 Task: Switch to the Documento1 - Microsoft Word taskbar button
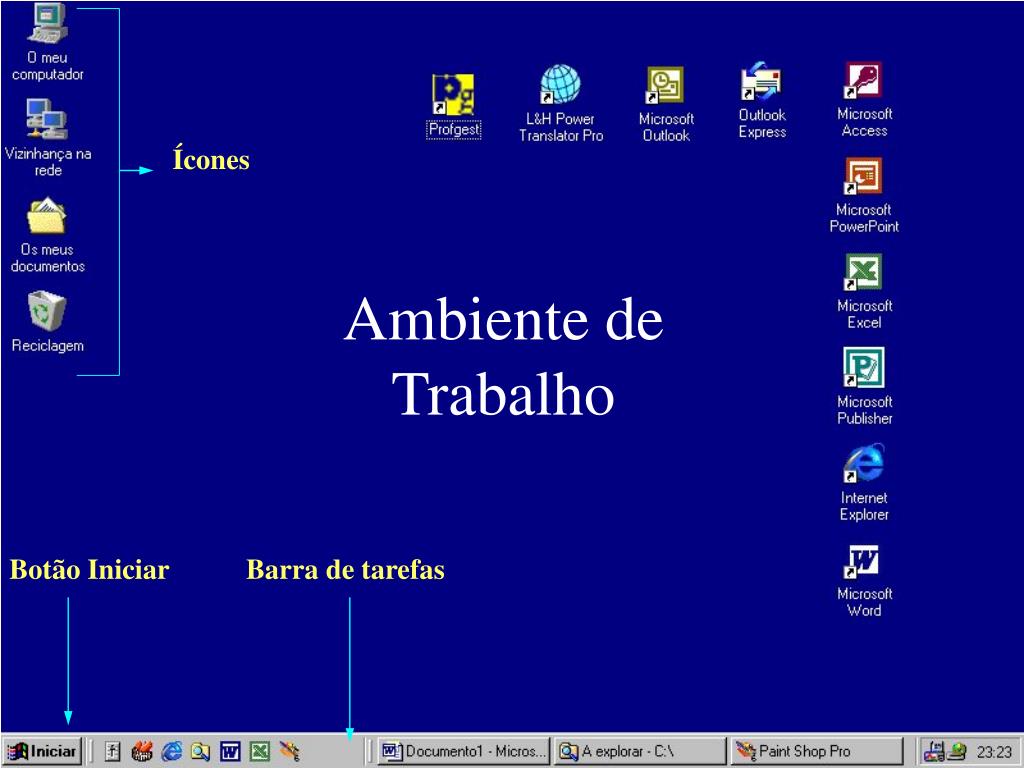pyautogui.click(x=464, y=752)
